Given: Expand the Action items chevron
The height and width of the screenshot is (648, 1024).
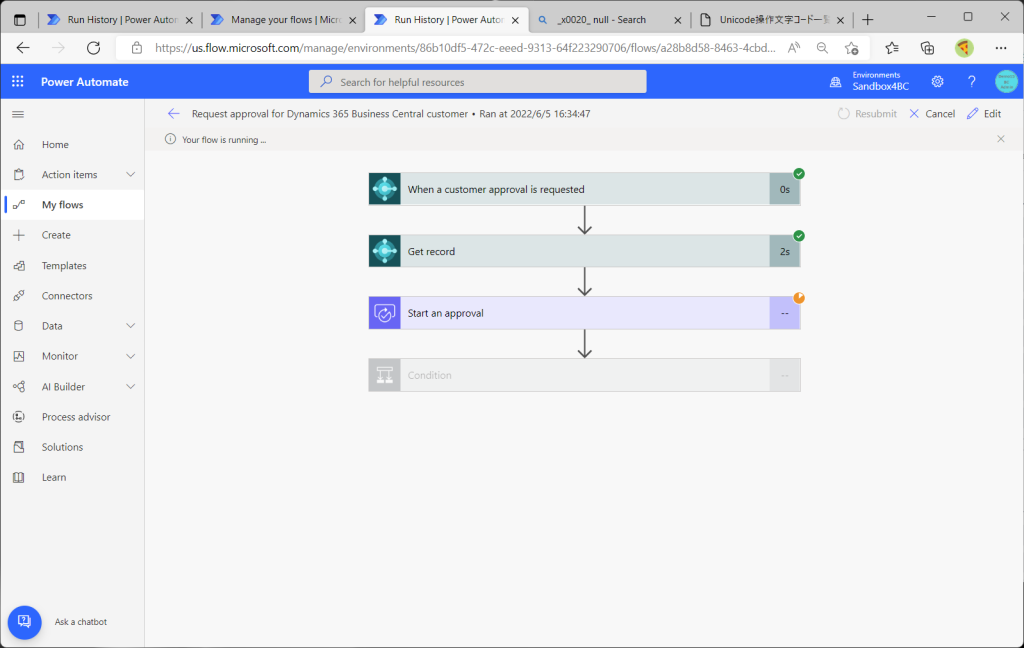Looking at the screenshot, I should coord(131,174).
